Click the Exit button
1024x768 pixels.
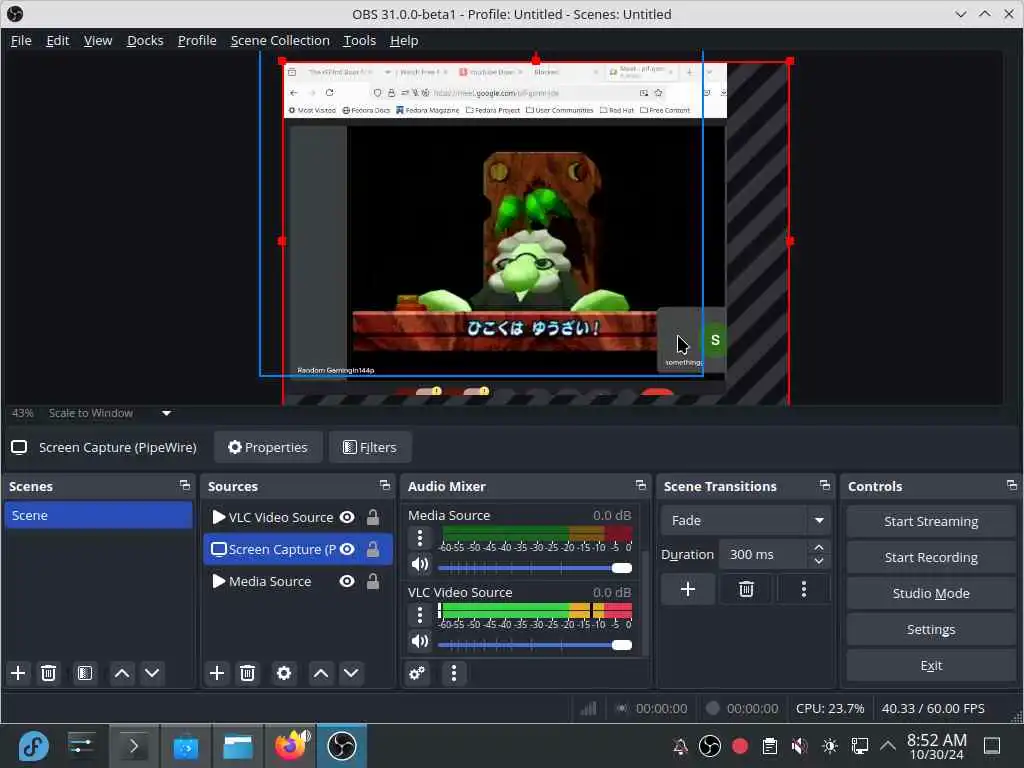pyautogui.click(x=931, y=665)
